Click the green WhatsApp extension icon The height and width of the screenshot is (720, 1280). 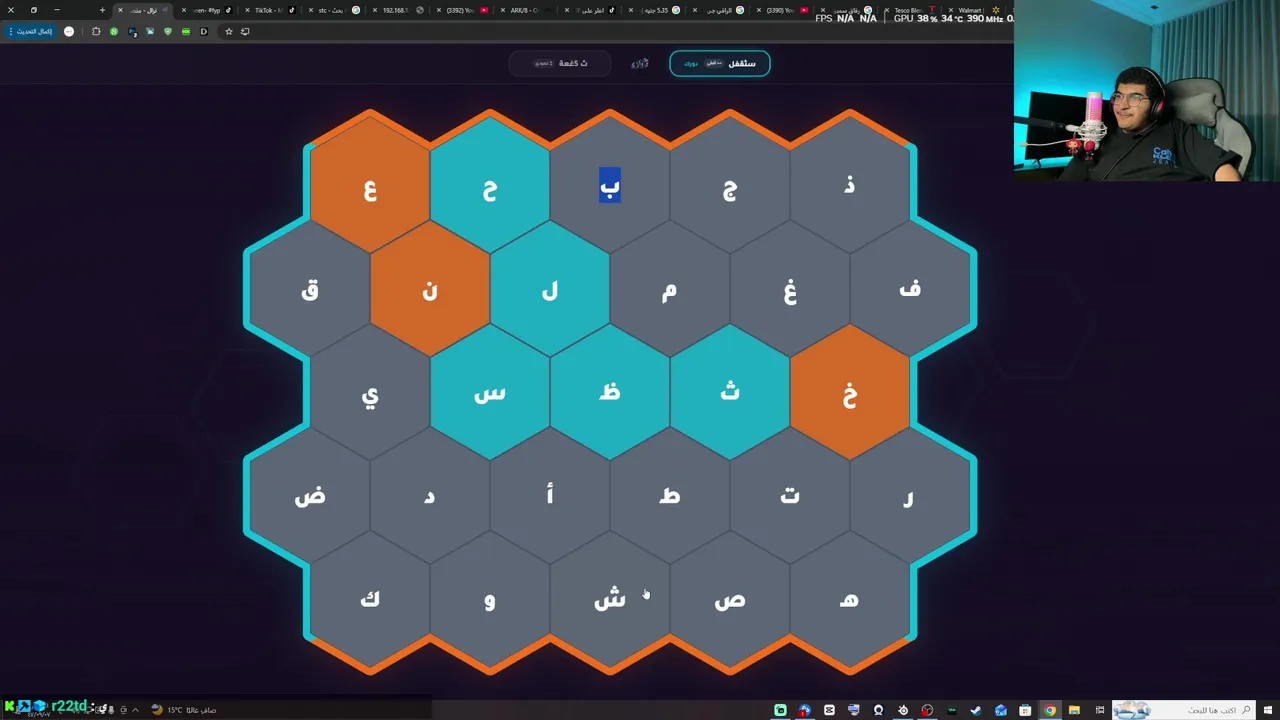114,31
